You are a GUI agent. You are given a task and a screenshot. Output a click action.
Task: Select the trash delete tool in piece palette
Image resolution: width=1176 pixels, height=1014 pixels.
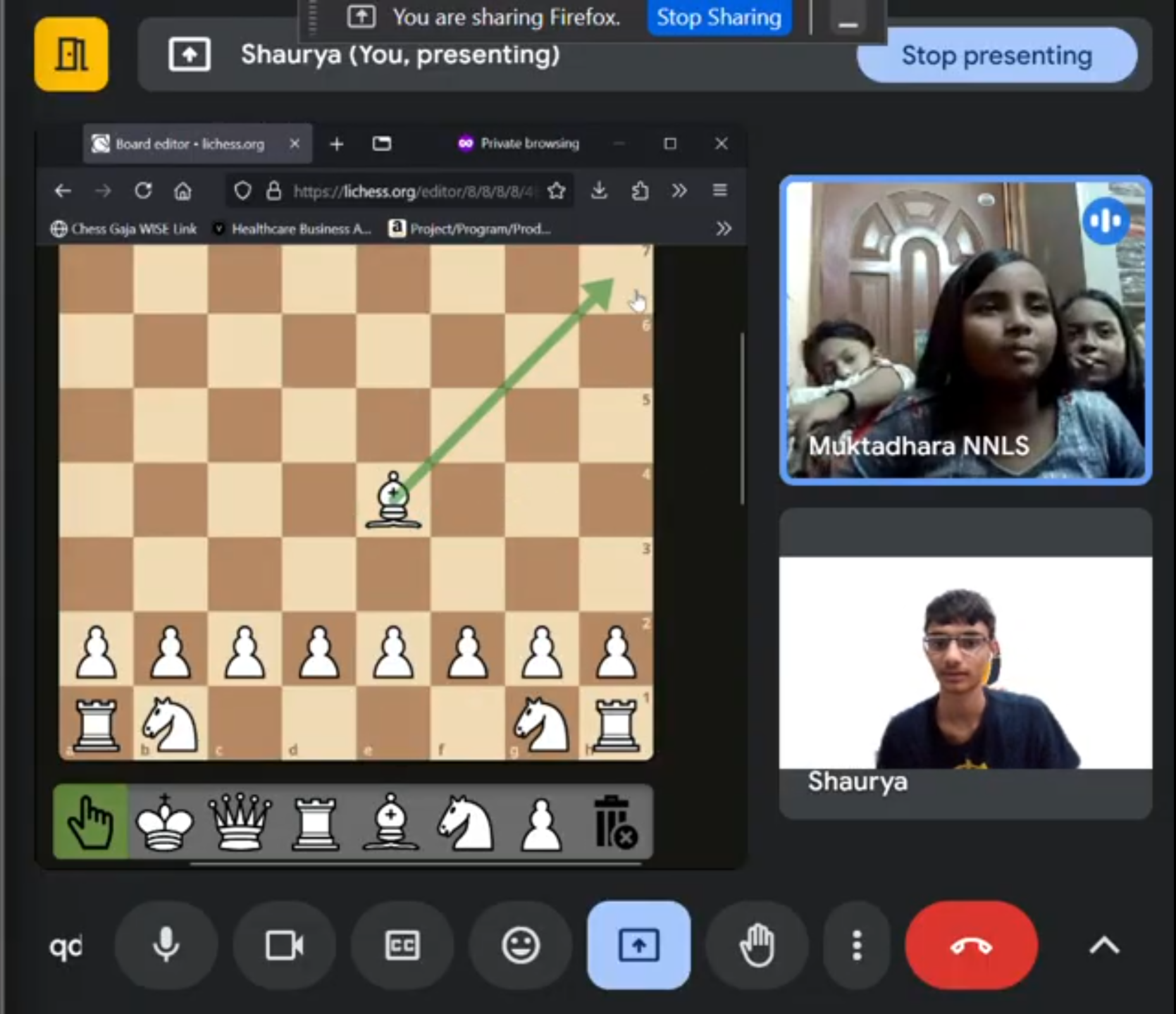tap(614, 822)
